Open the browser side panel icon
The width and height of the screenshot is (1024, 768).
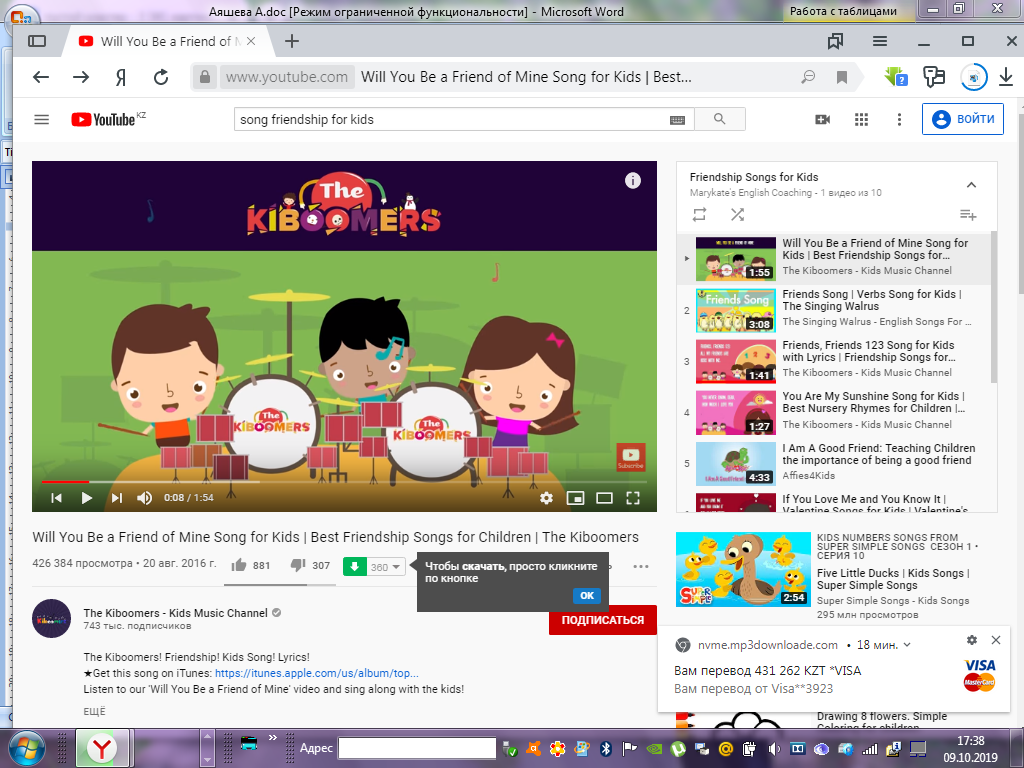click(37, 41)
